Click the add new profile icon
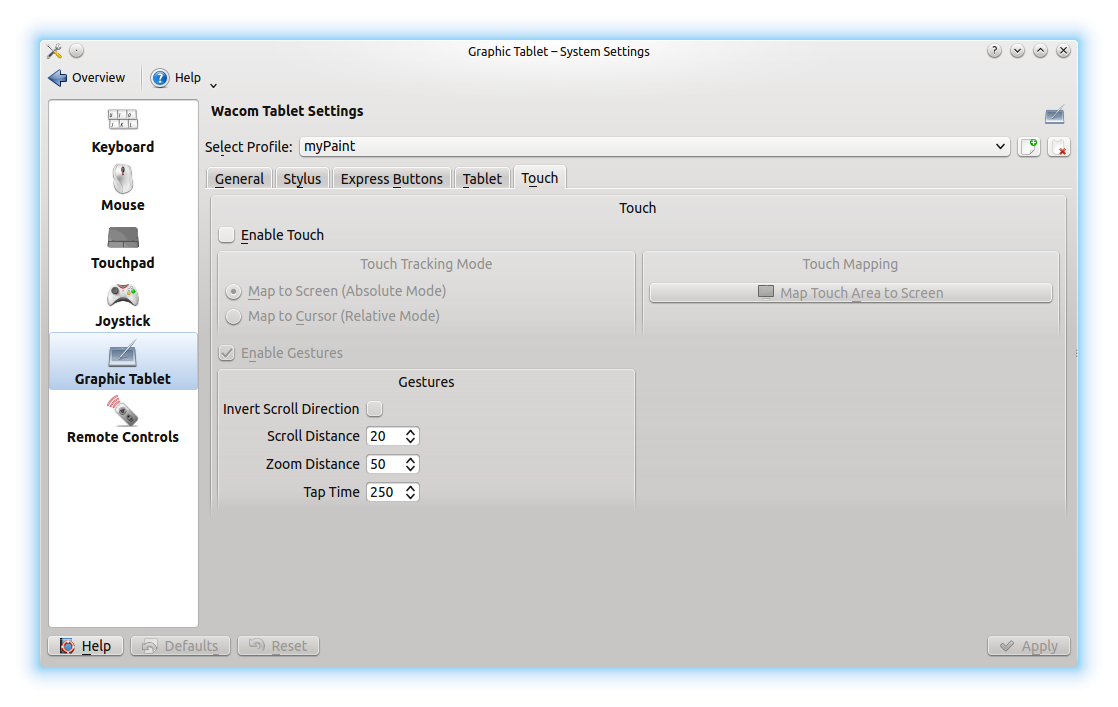 click(x=1029, y=147)
